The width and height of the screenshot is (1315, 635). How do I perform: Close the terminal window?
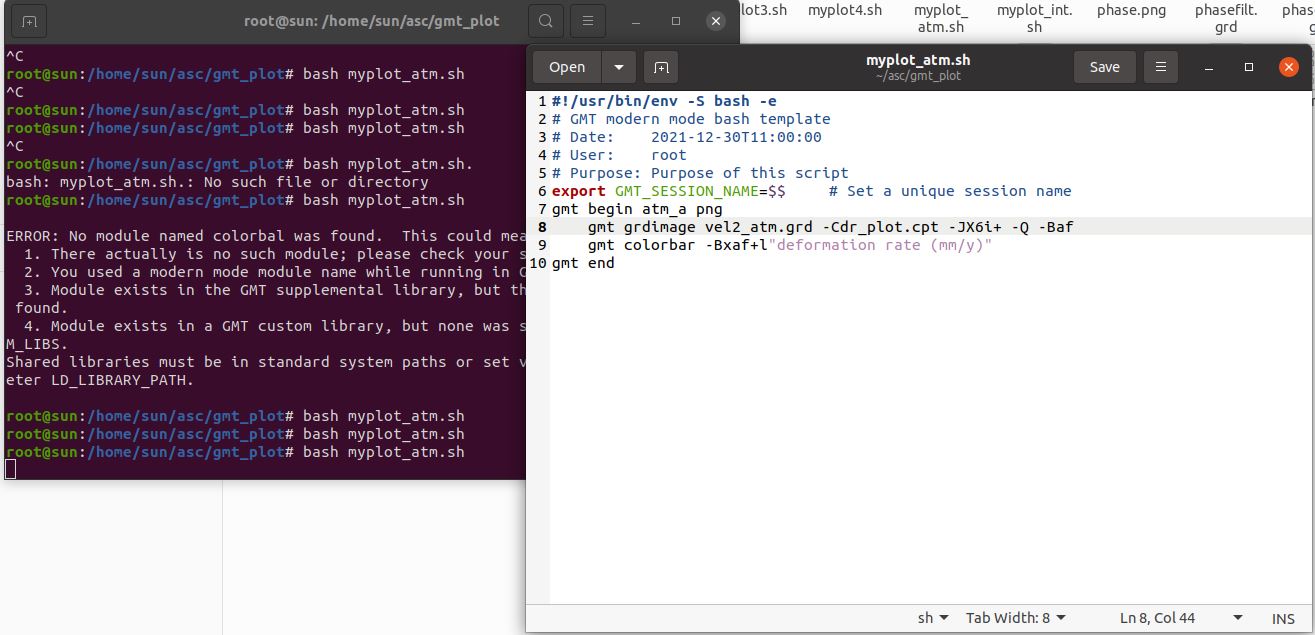pyautogui.click(x=715, y=21)
